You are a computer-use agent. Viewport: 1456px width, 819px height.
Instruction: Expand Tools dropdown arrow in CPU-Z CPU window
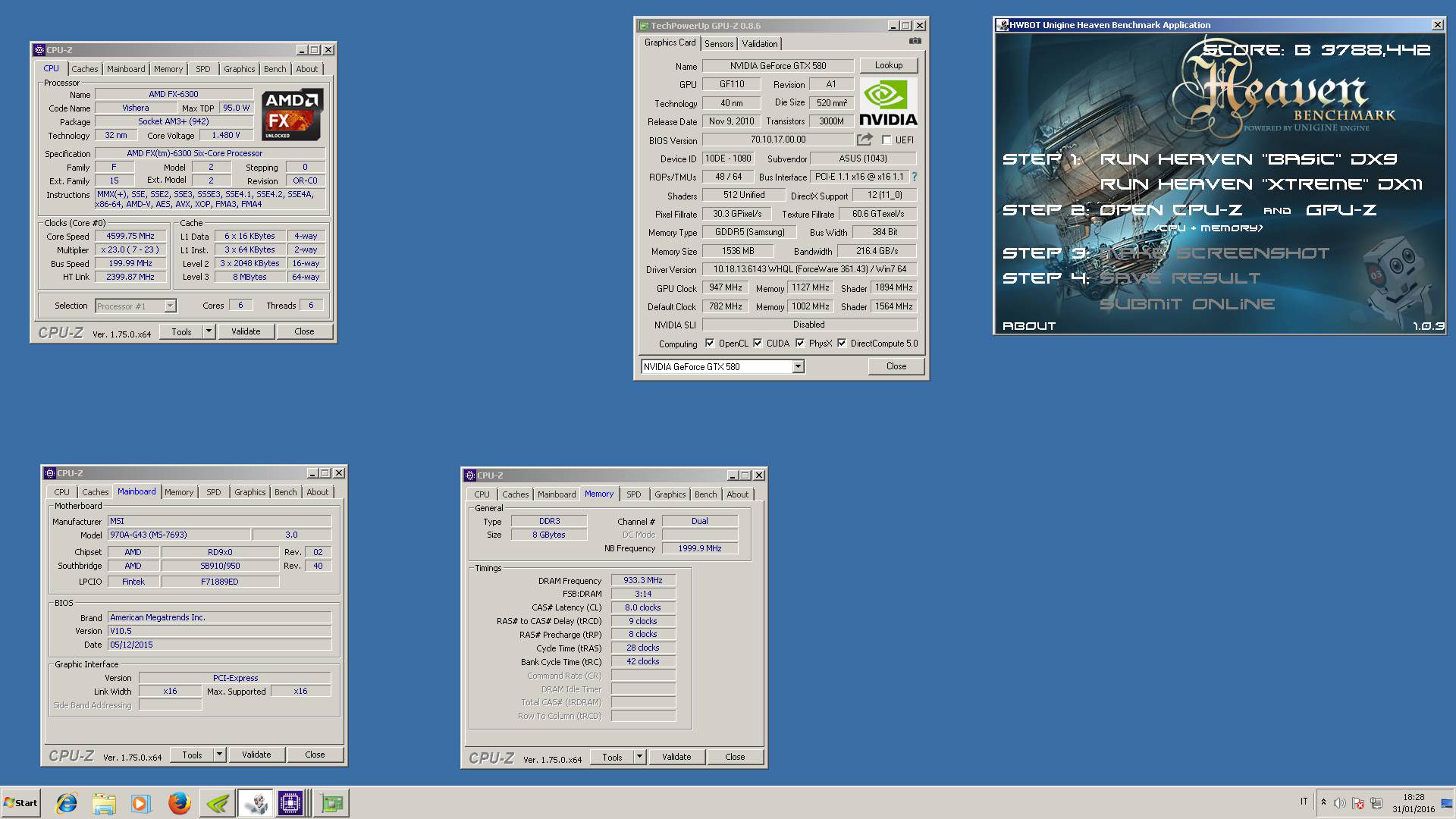pyautogui.click(x=209, y=331)
